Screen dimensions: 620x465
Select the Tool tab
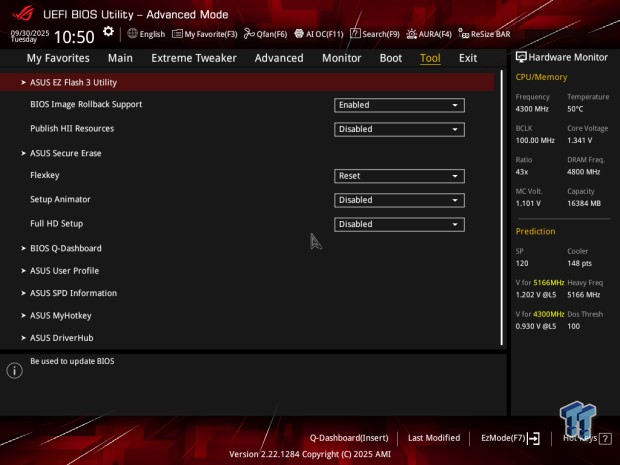point(430,58)
